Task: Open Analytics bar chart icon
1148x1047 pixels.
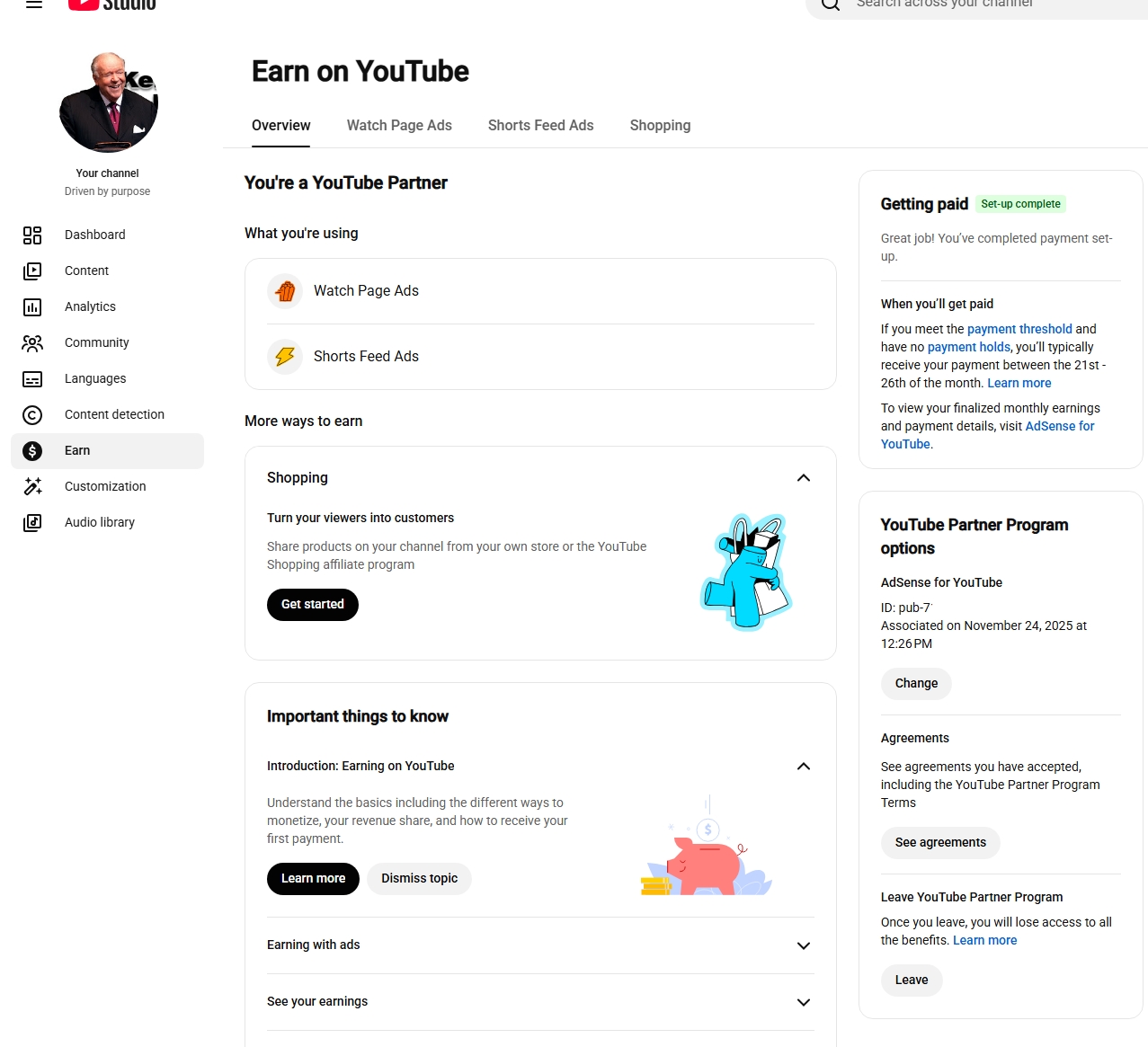Action: [x=32, y=306]
